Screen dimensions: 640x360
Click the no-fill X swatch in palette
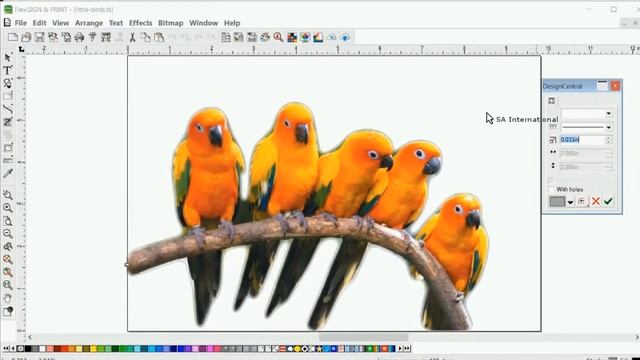pos(20,349)
